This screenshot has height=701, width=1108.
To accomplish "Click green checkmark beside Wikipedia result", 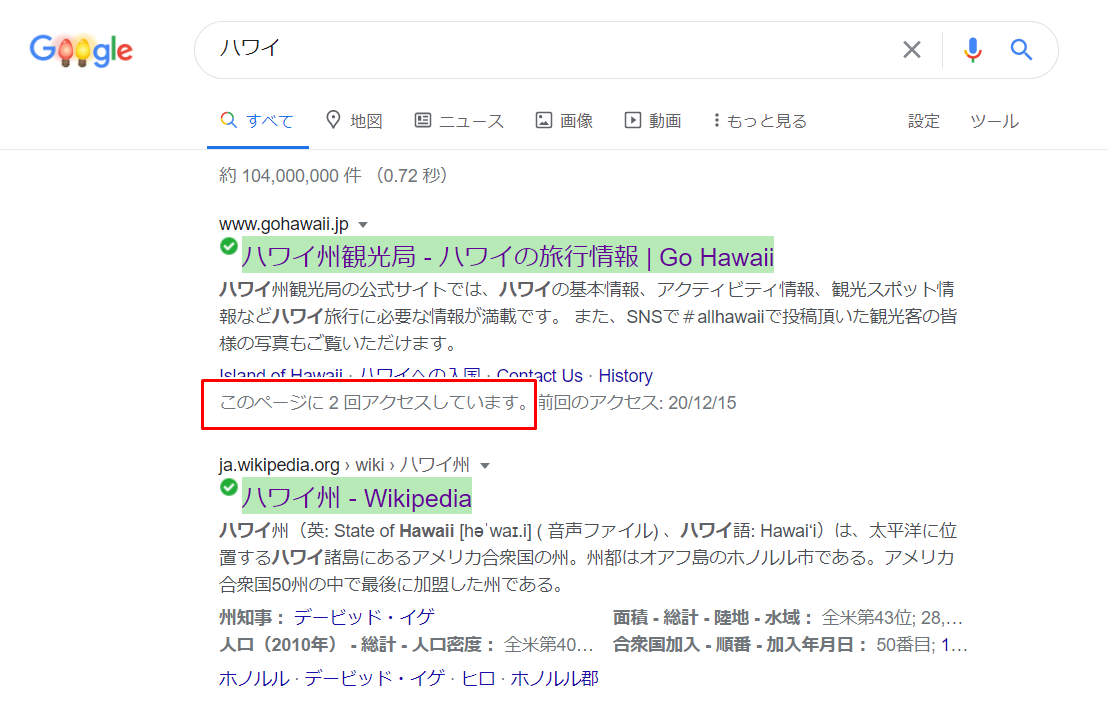I will [228, 487].
